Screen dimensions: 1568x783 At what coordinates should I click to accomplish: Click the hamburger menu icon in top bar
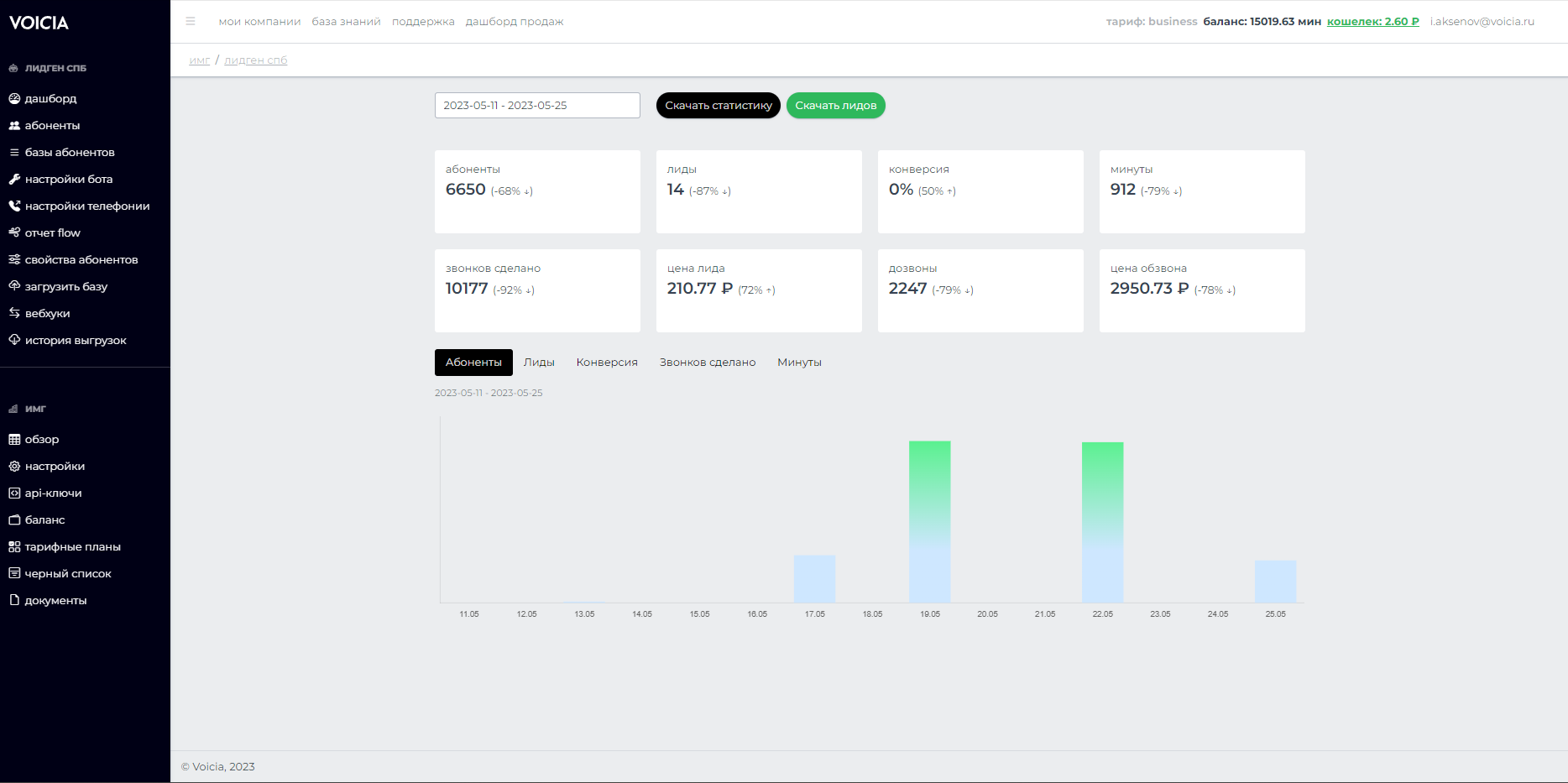coord(191,22)
